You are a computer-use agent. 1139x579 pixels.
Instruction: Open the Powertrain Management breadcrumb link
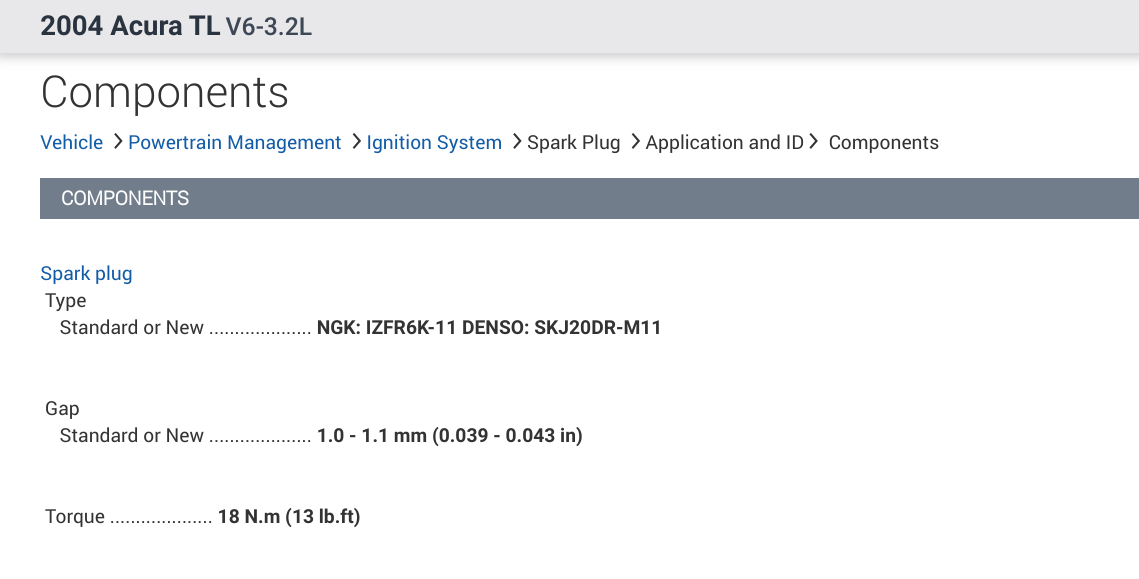point(235,143)
